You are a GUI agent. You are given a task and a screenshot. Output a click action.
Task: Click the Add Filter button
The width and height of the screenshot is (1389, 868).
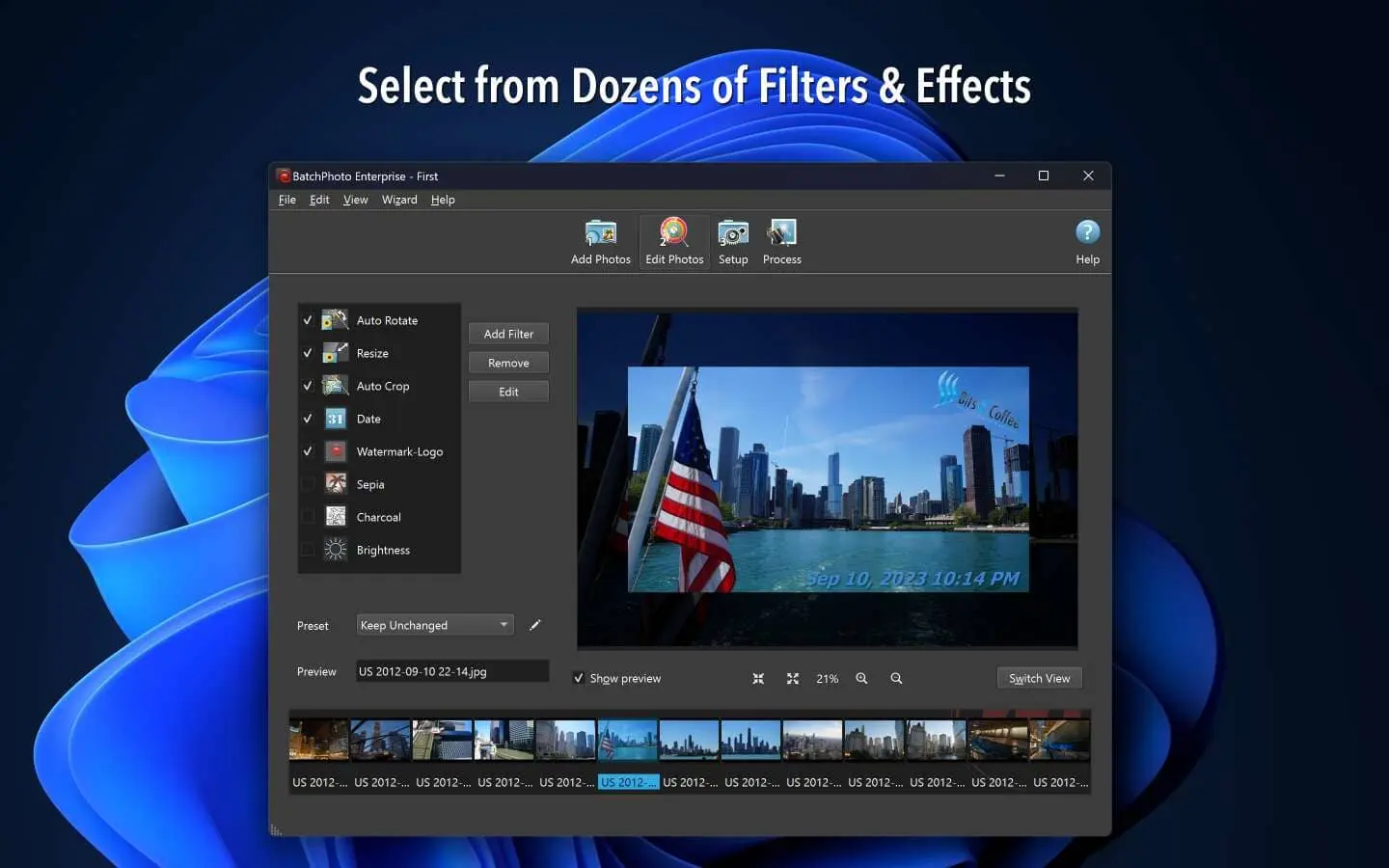pyautogui.click(x=508, y=334)
